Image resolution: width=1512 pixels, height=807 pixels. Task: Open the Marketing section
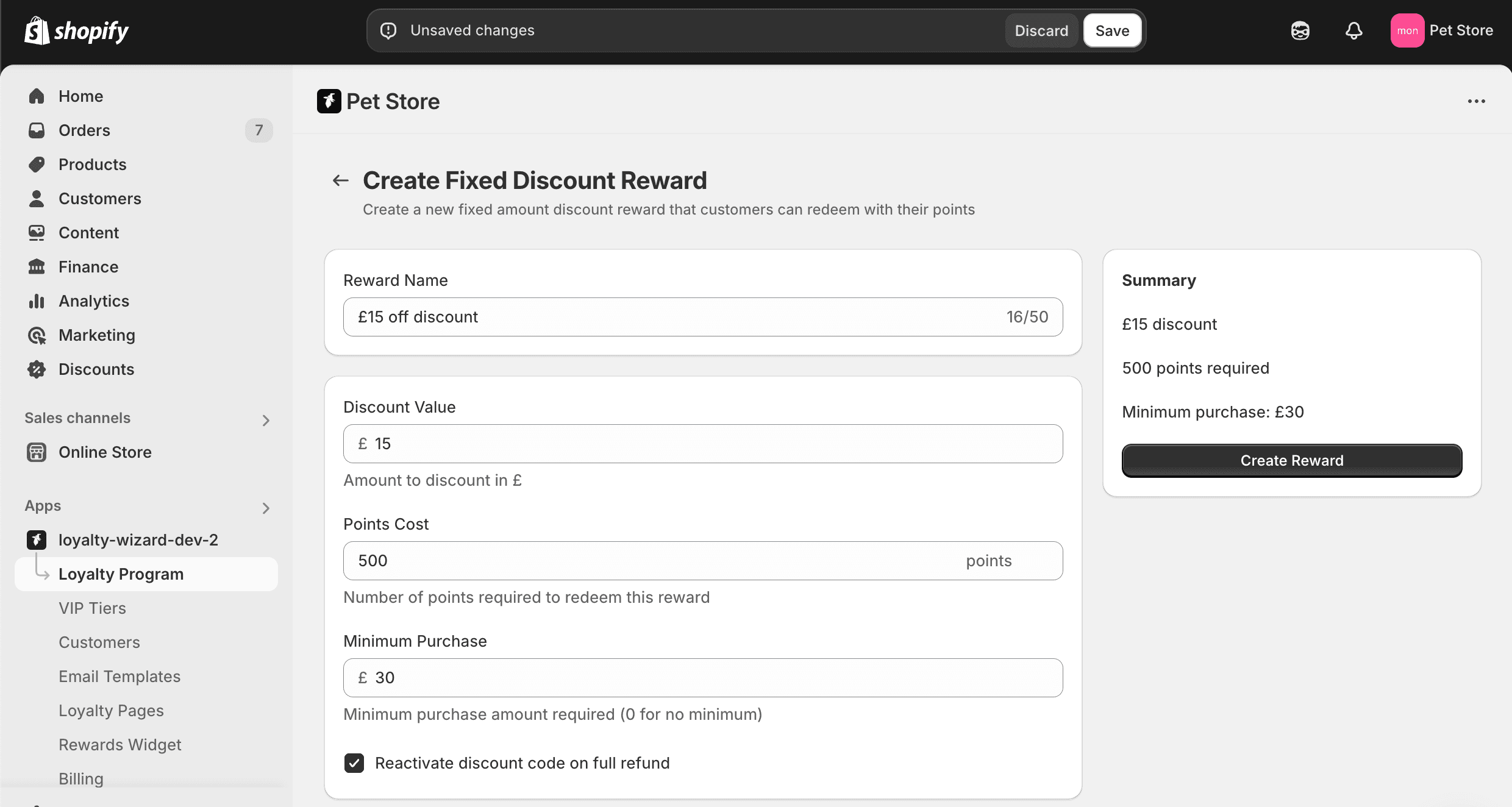[97, 335]
